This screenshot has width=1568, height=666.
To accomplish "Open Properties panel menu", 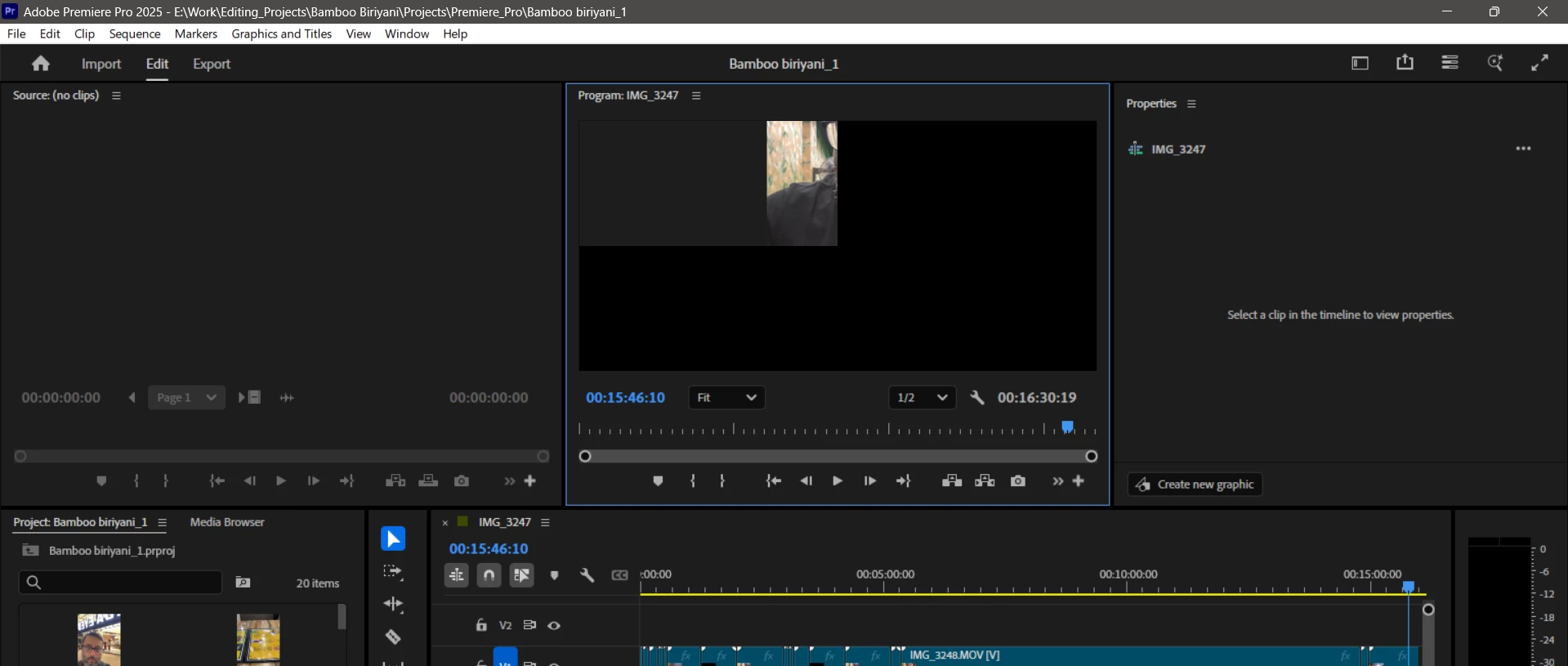I will tap(1191, 104).
